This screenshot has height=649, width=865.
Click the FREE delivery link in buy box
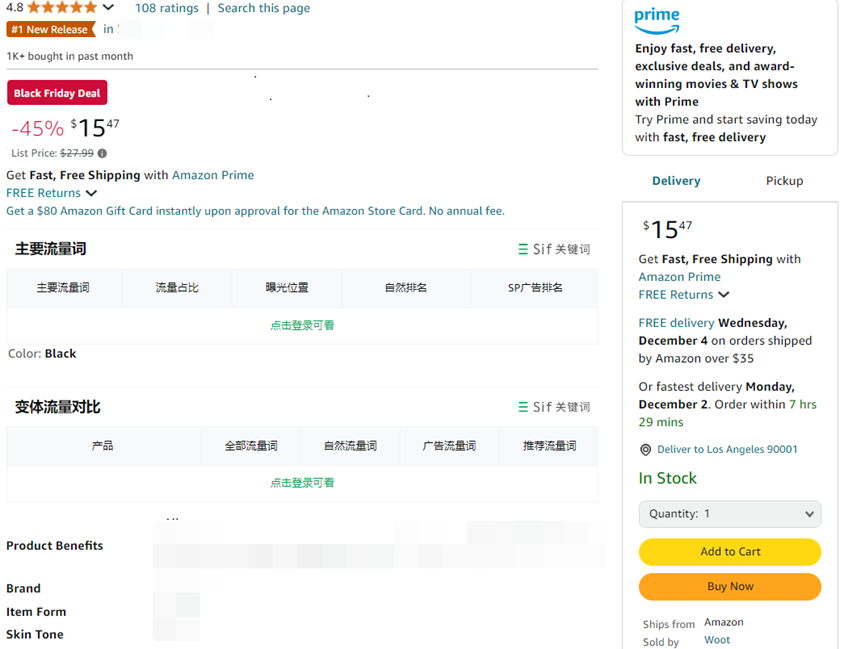[676, 323]
